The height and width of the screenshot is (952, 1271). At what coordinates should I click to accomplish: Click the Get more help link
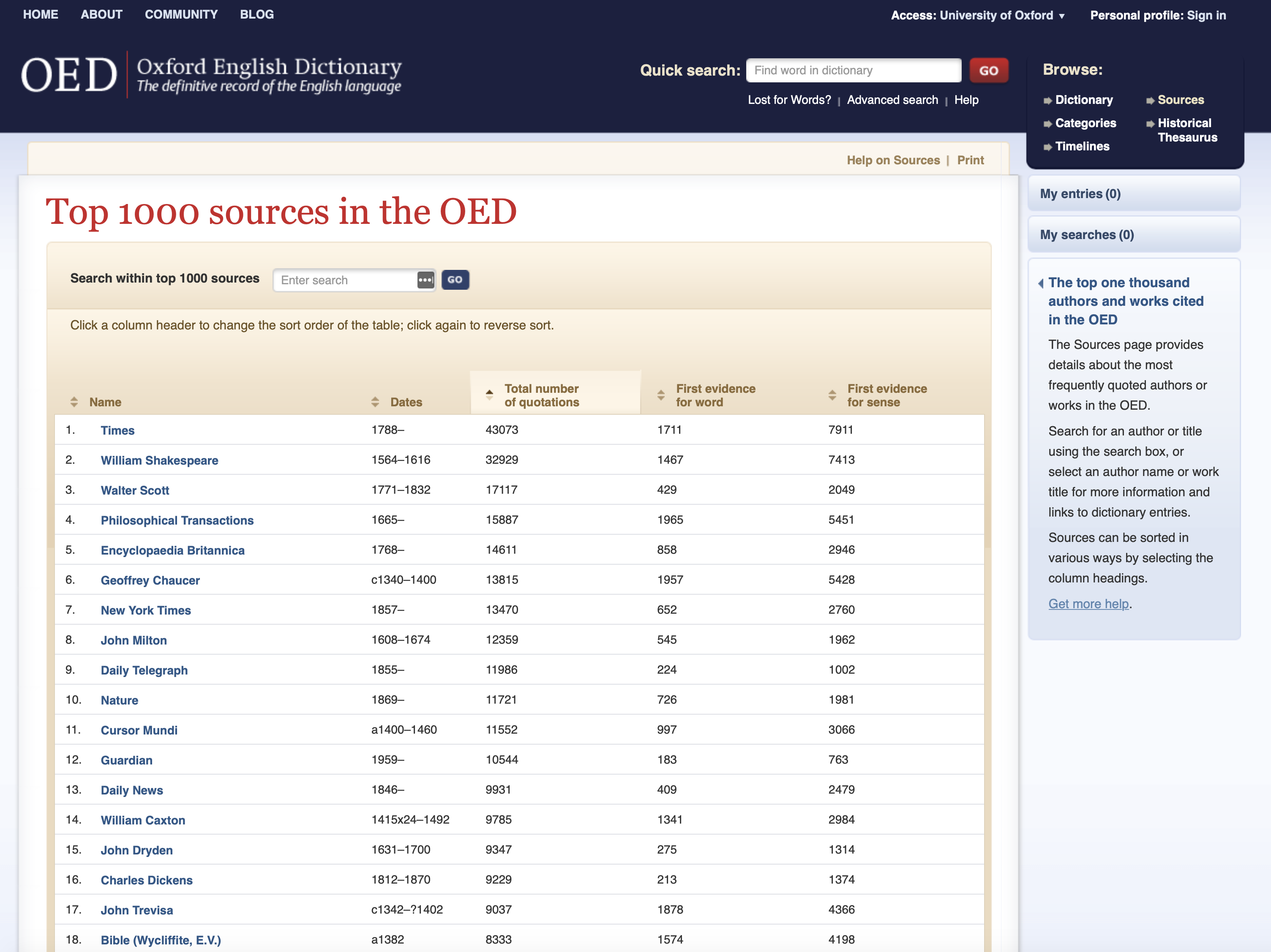pyautogui.click(x=1088, y=604)
